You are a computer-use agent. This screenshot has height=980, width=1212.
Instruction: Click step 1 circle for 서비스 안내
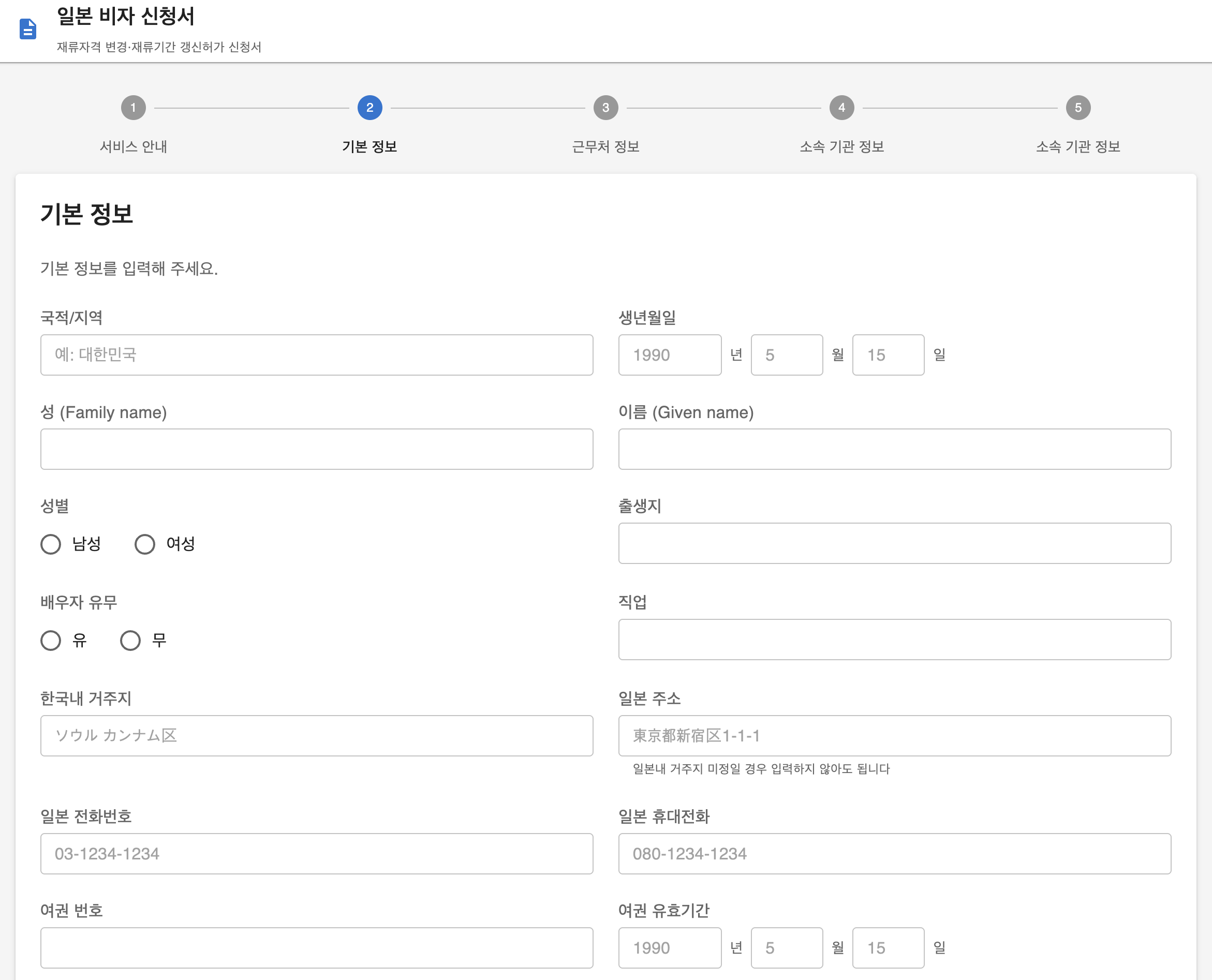134,107
